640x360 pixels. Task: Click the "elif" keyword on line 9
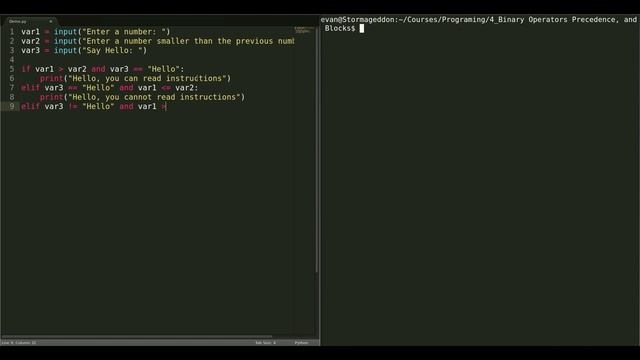click(31, 107)
